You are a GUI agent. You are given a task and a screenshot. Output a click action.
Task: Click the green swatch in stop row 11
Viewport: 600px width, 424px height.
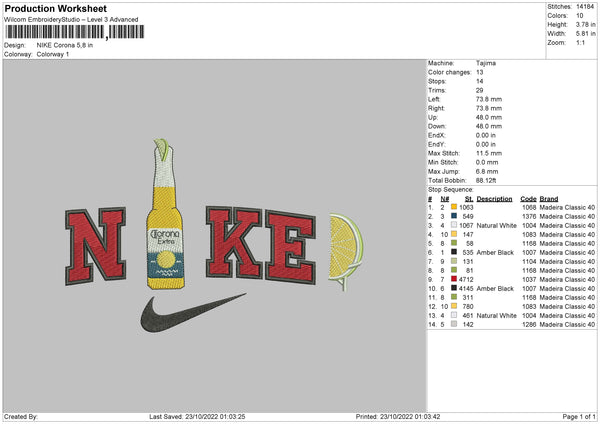pyautogui.click(x=454, y=297)
